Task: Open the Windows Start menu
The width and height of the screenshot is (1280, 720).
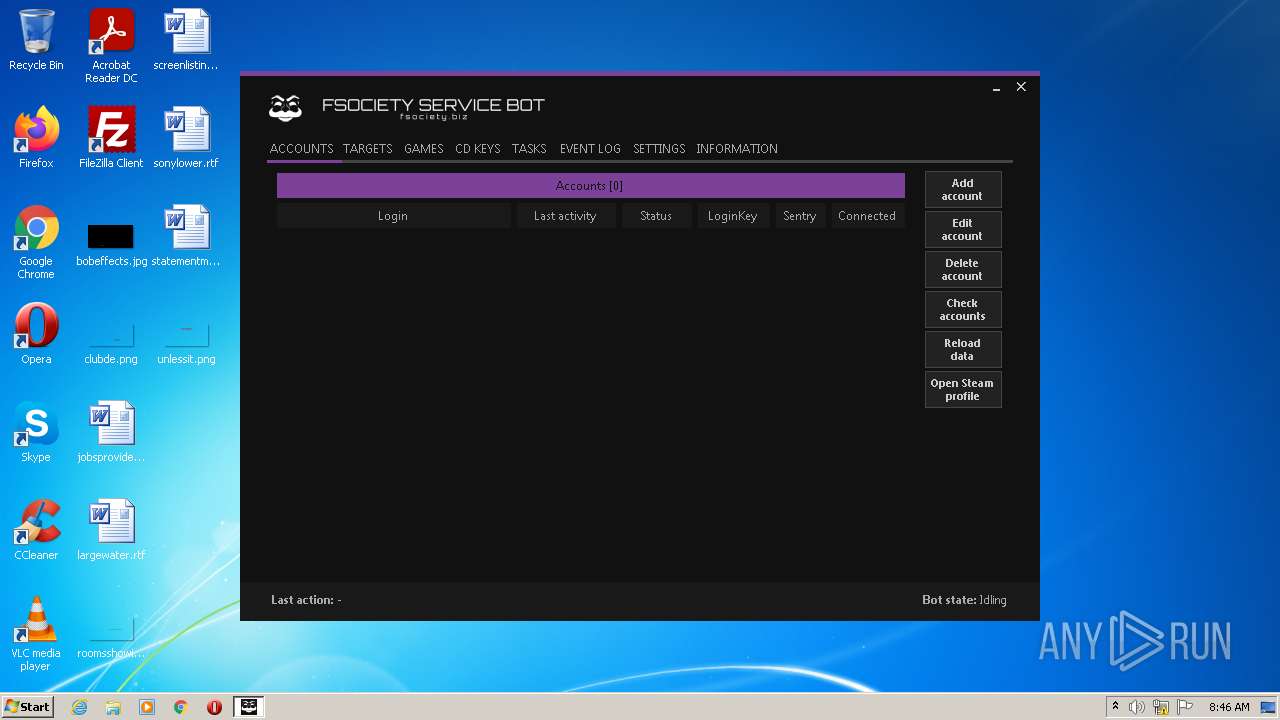Action: point(27,707)
